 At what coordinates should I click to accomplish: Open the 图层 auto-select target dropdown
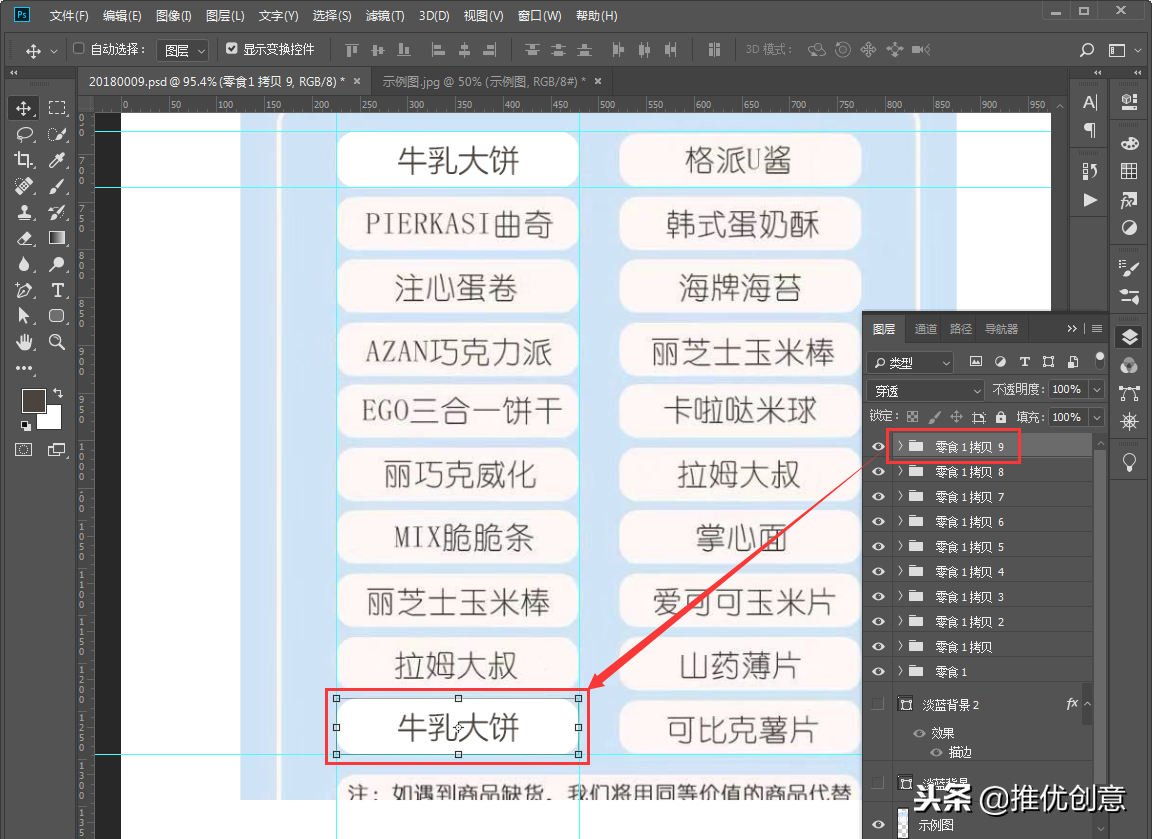pos(183,50)
